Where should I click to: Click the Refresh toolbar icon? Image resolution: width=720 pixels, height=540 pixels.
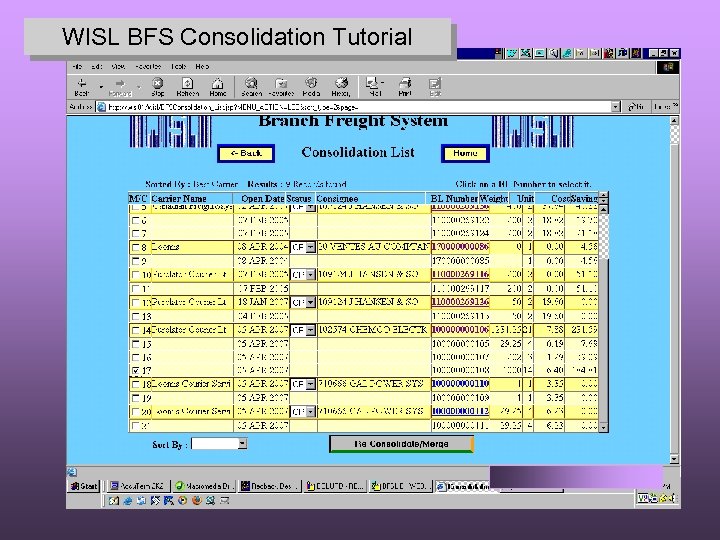[x=187, y=86]
